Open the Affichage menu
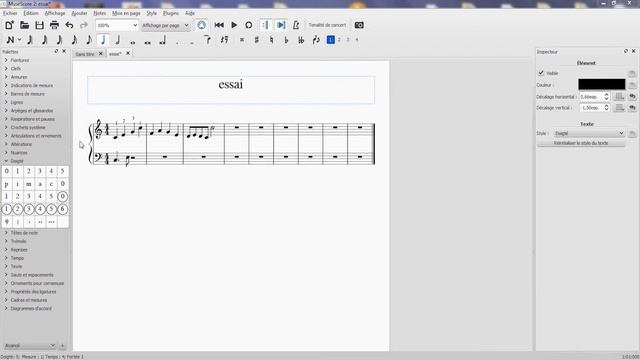 (55, 13)
